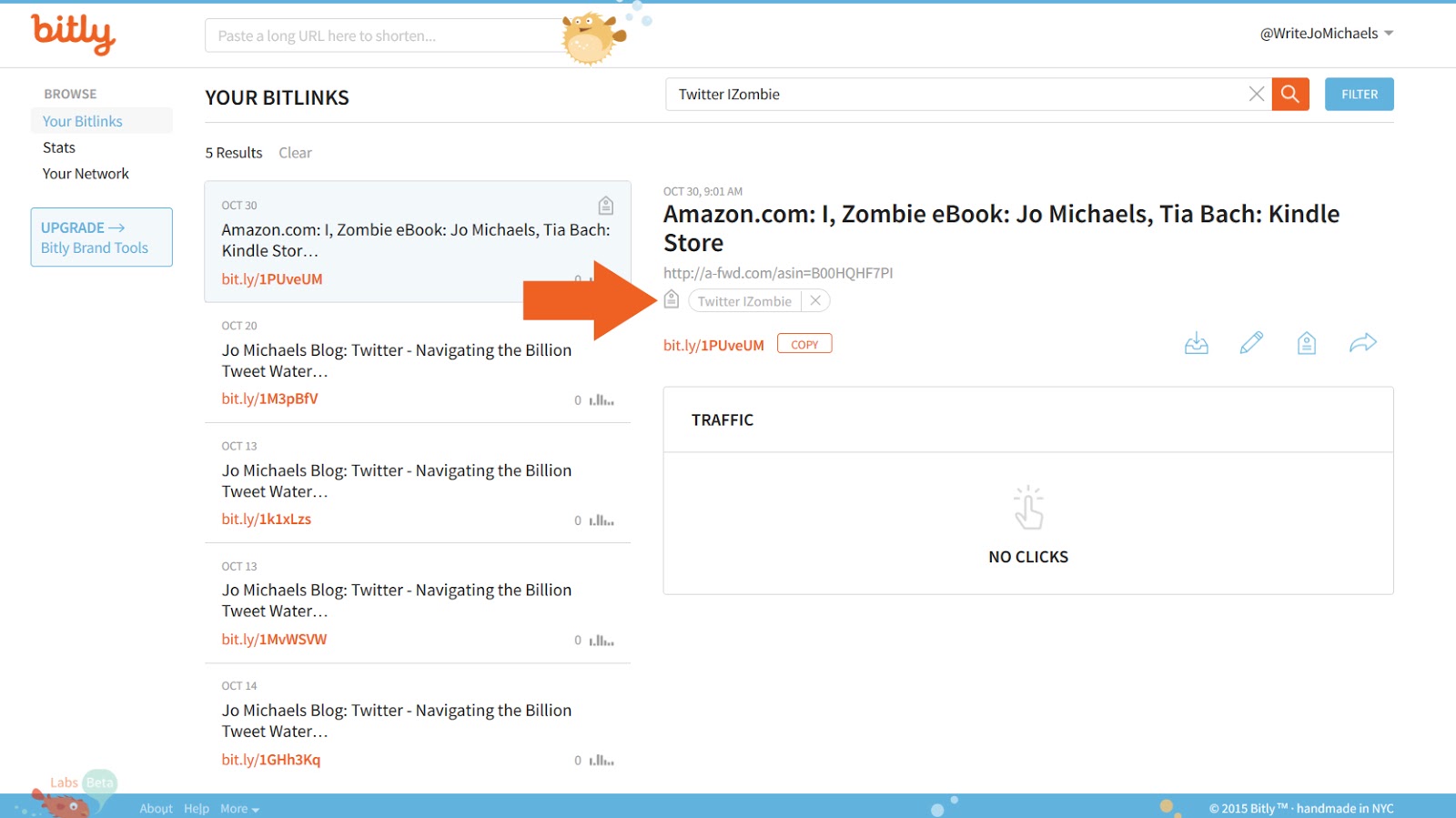Click the bit.ly/1M3pBfV link
This screenshot has width=1456, height=818.
269,399
